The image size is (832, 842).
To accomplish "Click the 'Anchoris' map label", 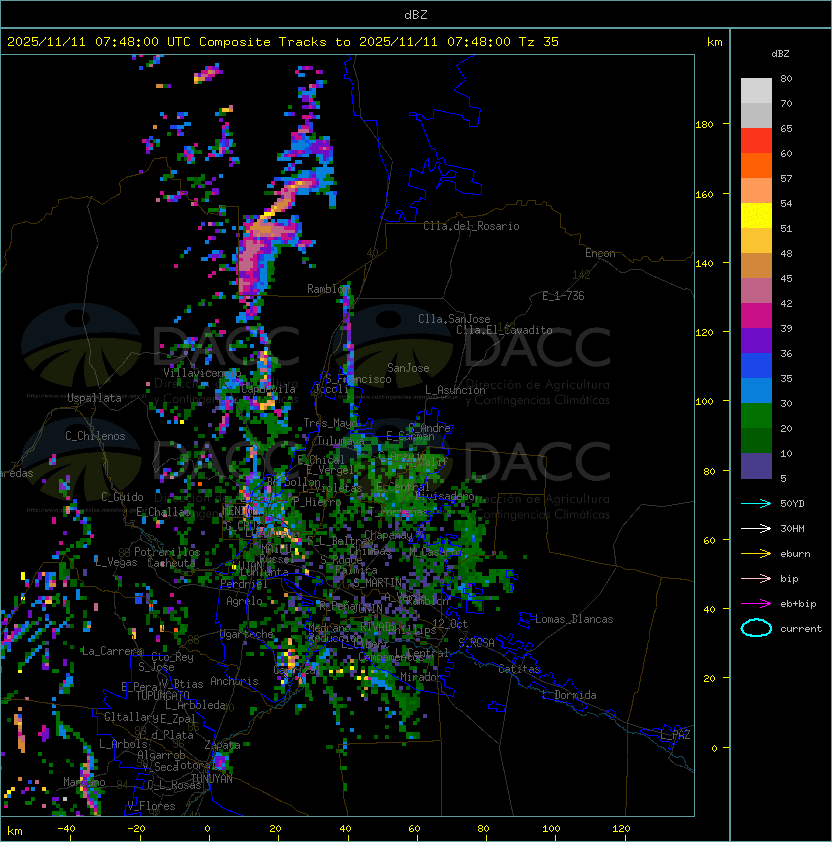I will click(x=234, y=681).
